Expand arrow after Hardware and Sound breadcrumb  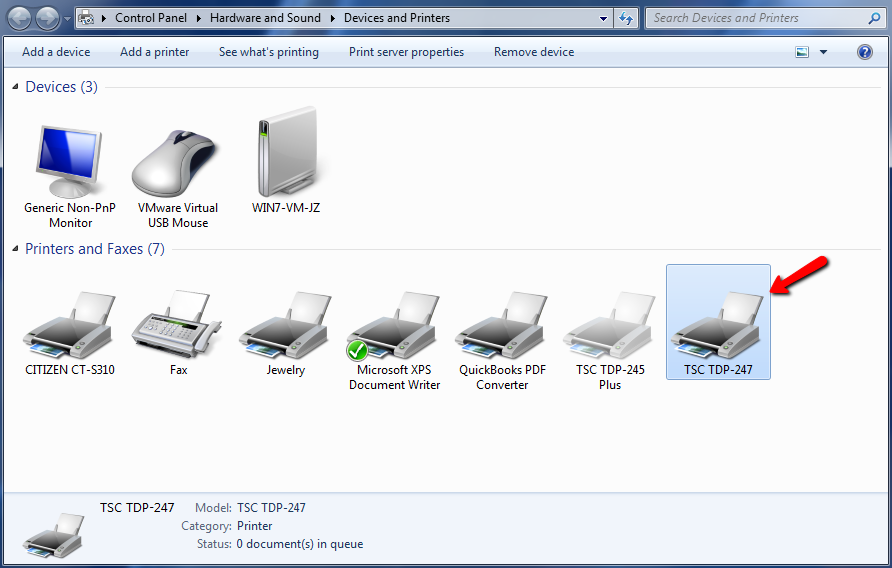(333, 18)
